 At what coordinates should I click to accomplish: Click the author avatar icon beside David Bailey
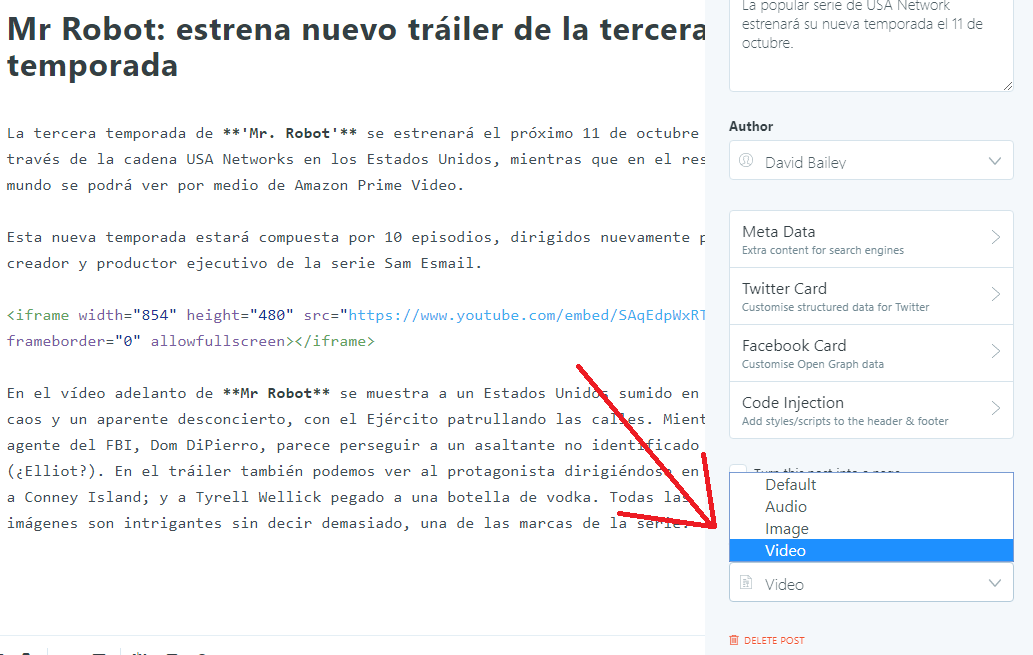(746, 160)
